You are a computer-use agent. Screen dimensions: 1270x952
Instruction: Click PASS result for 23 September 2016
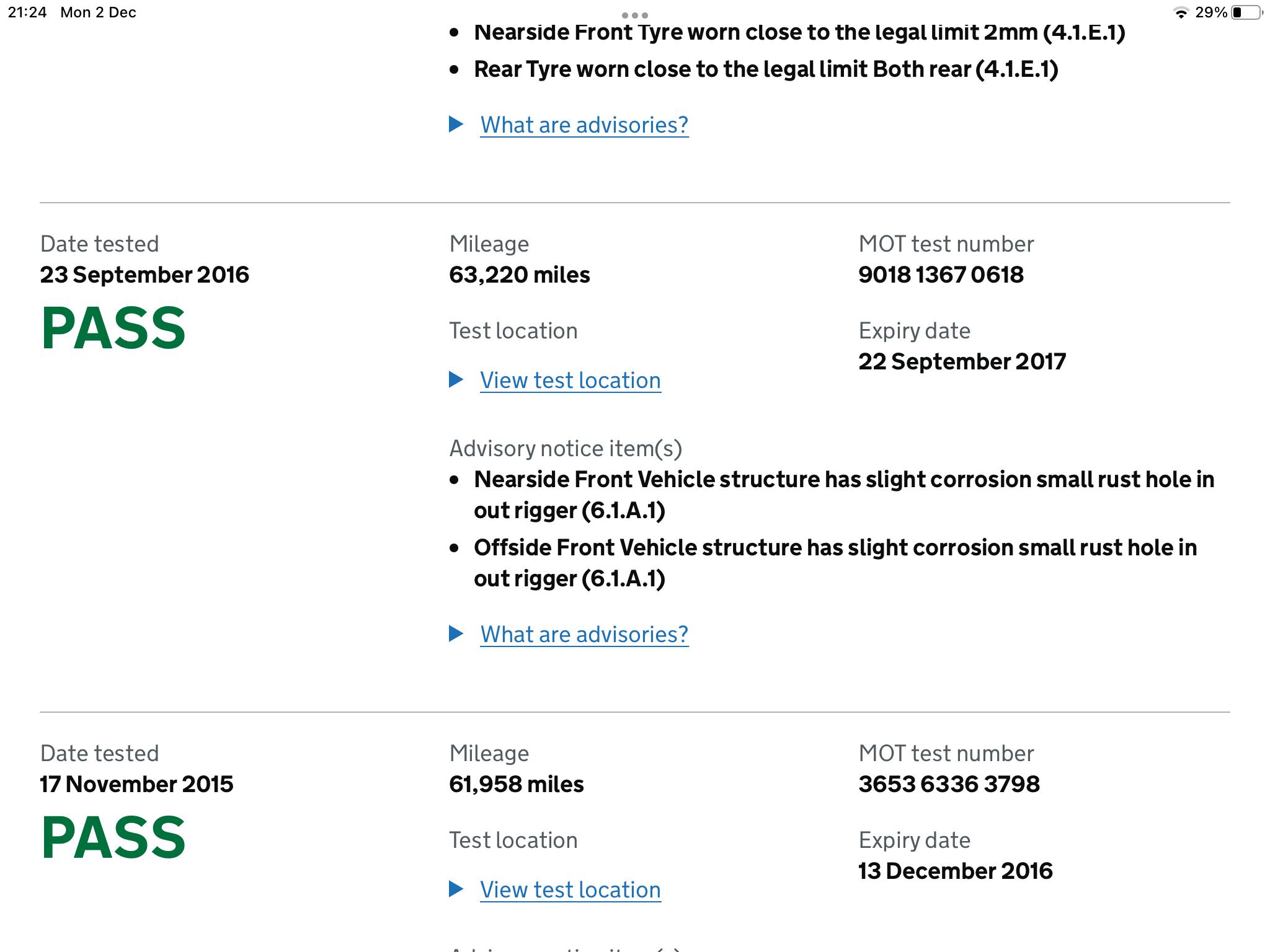point(113,328)
